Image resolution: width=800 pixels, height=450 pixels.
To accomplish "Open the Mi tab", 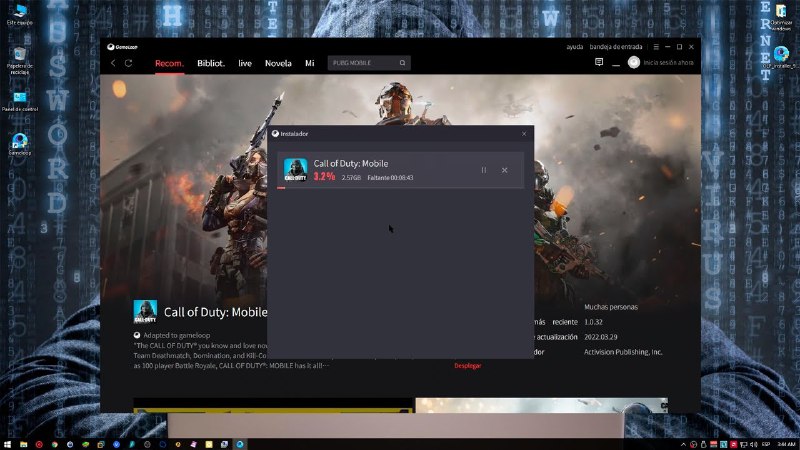I will coord(310,63).
